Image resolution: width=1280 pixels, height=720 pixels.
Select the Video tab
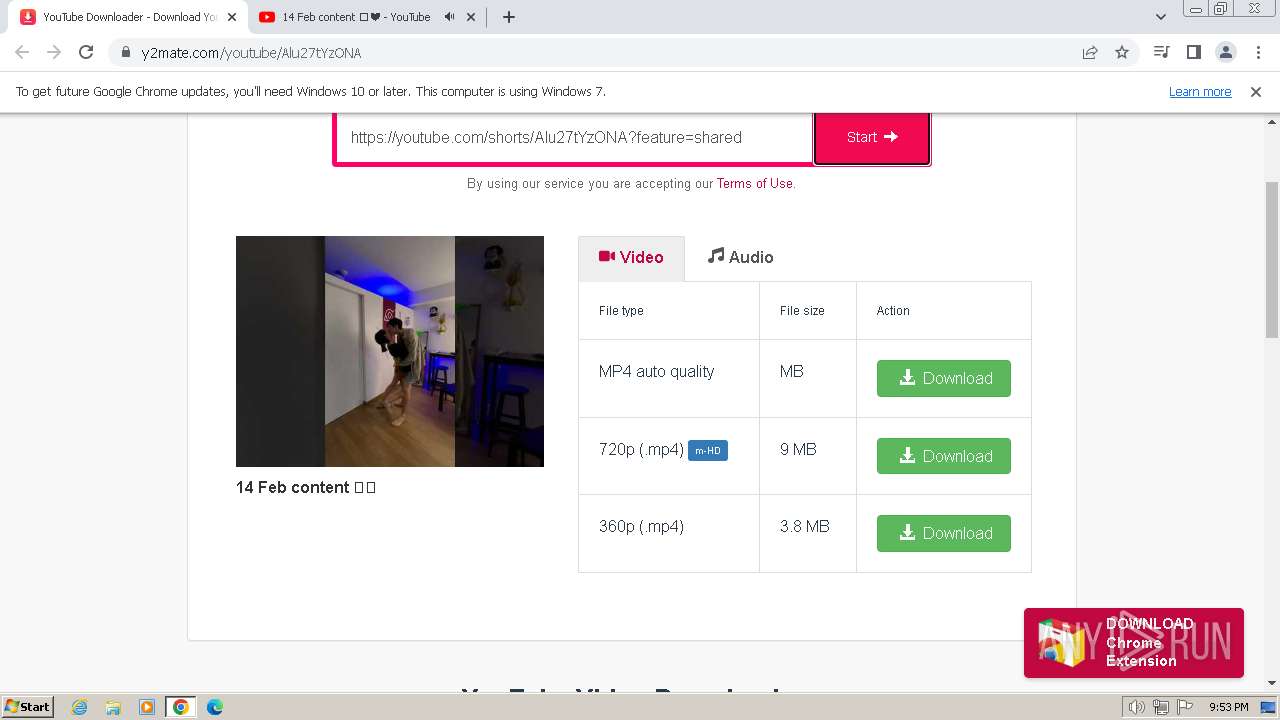tap(631, 258)
